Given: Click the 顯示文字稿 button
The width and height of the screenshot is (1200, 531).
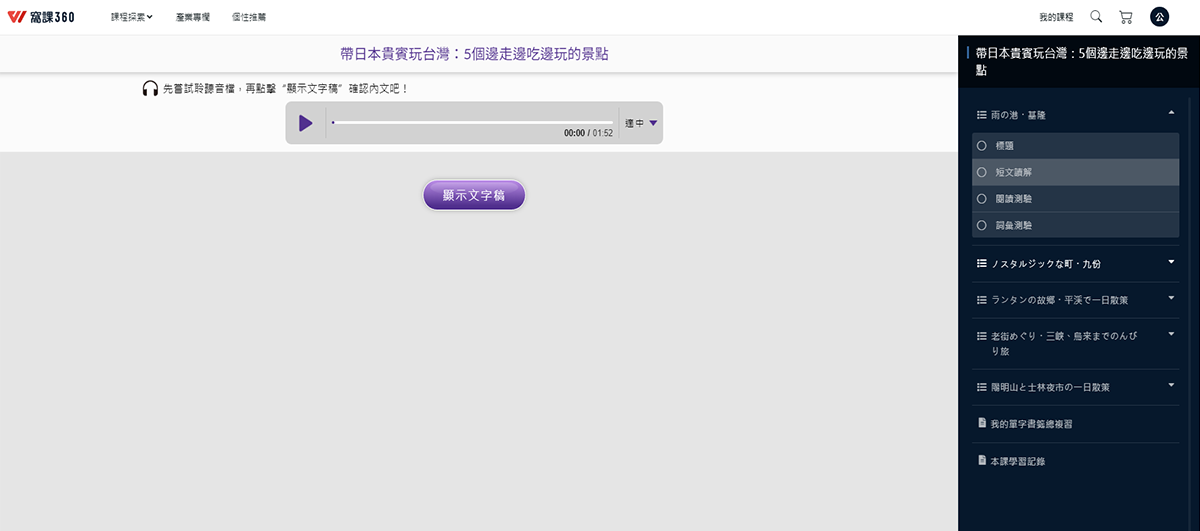Looking at the screenshot, I should pyautogui.click(x=474, y=196).
